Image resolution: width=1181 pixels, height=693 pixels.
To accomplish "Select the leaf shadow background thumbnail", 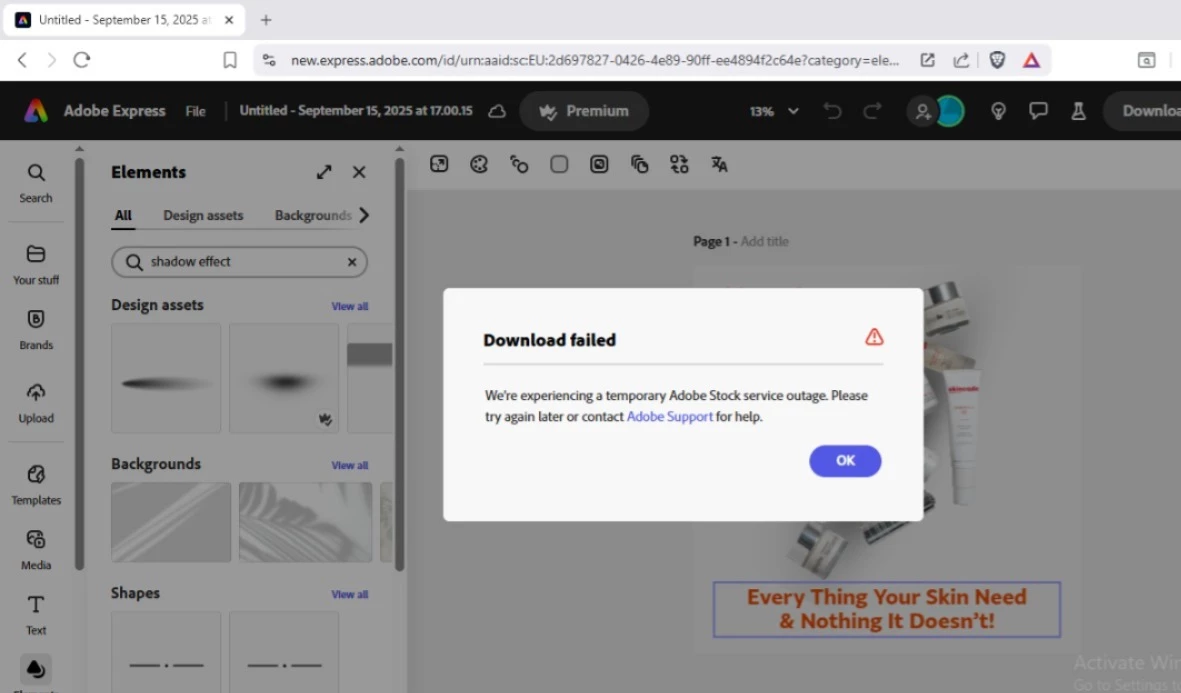I will 305,522.
